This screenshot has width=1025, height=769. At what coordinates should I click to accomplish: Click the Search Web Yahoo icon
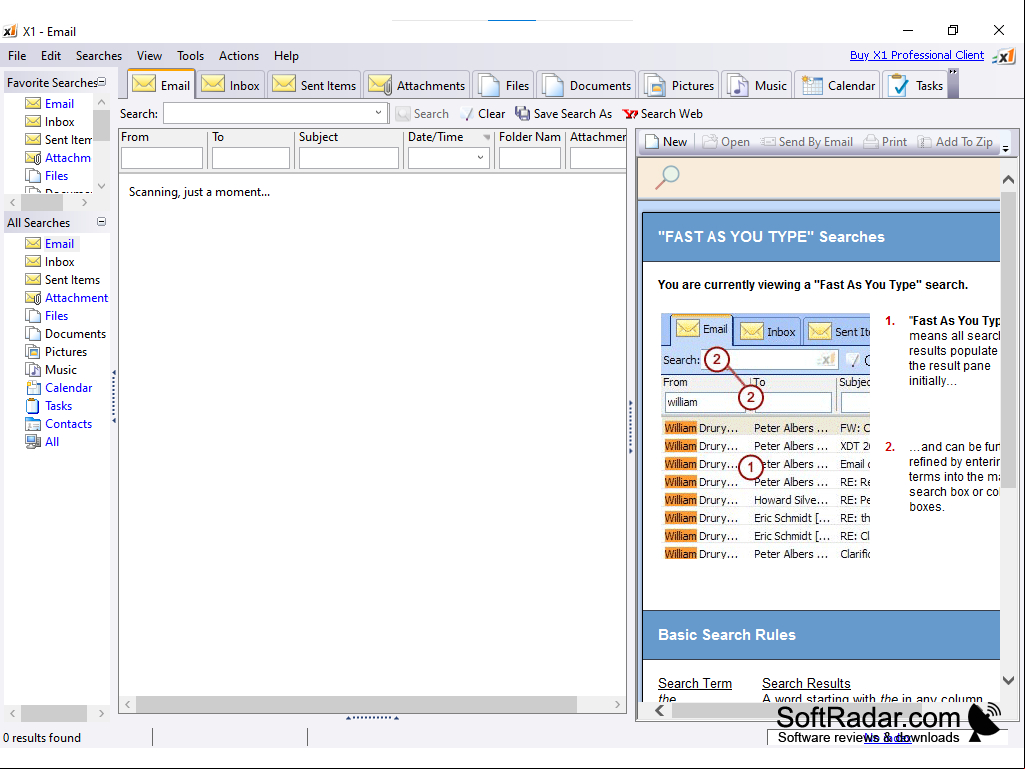[630, 114]
